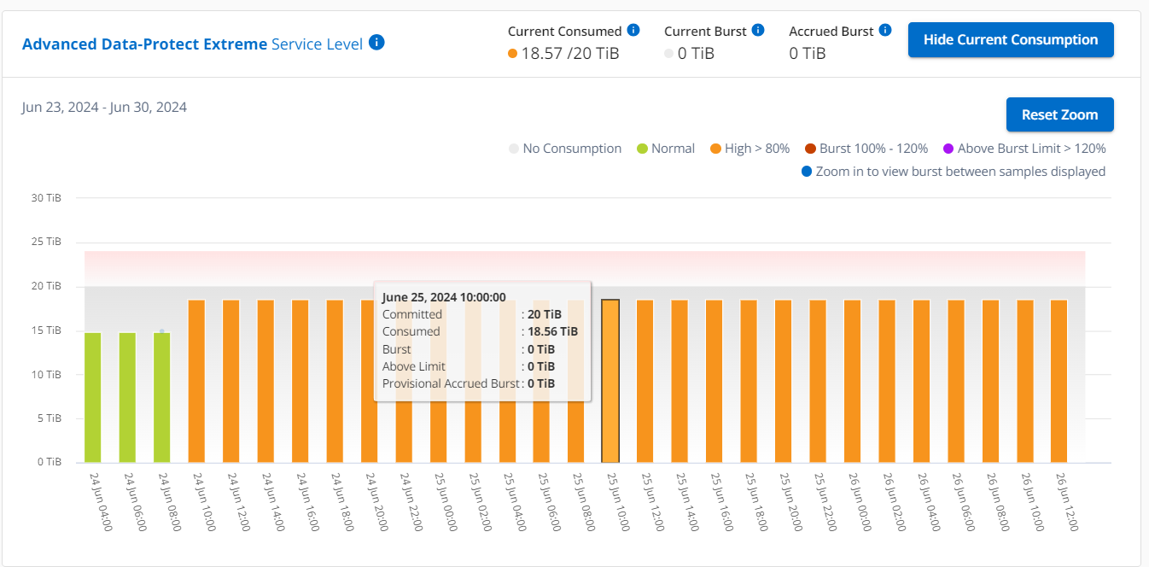Click info icon beside Current Consumed
The height and width of the screenshot is (567, 1149).
[x=633, y=31]
